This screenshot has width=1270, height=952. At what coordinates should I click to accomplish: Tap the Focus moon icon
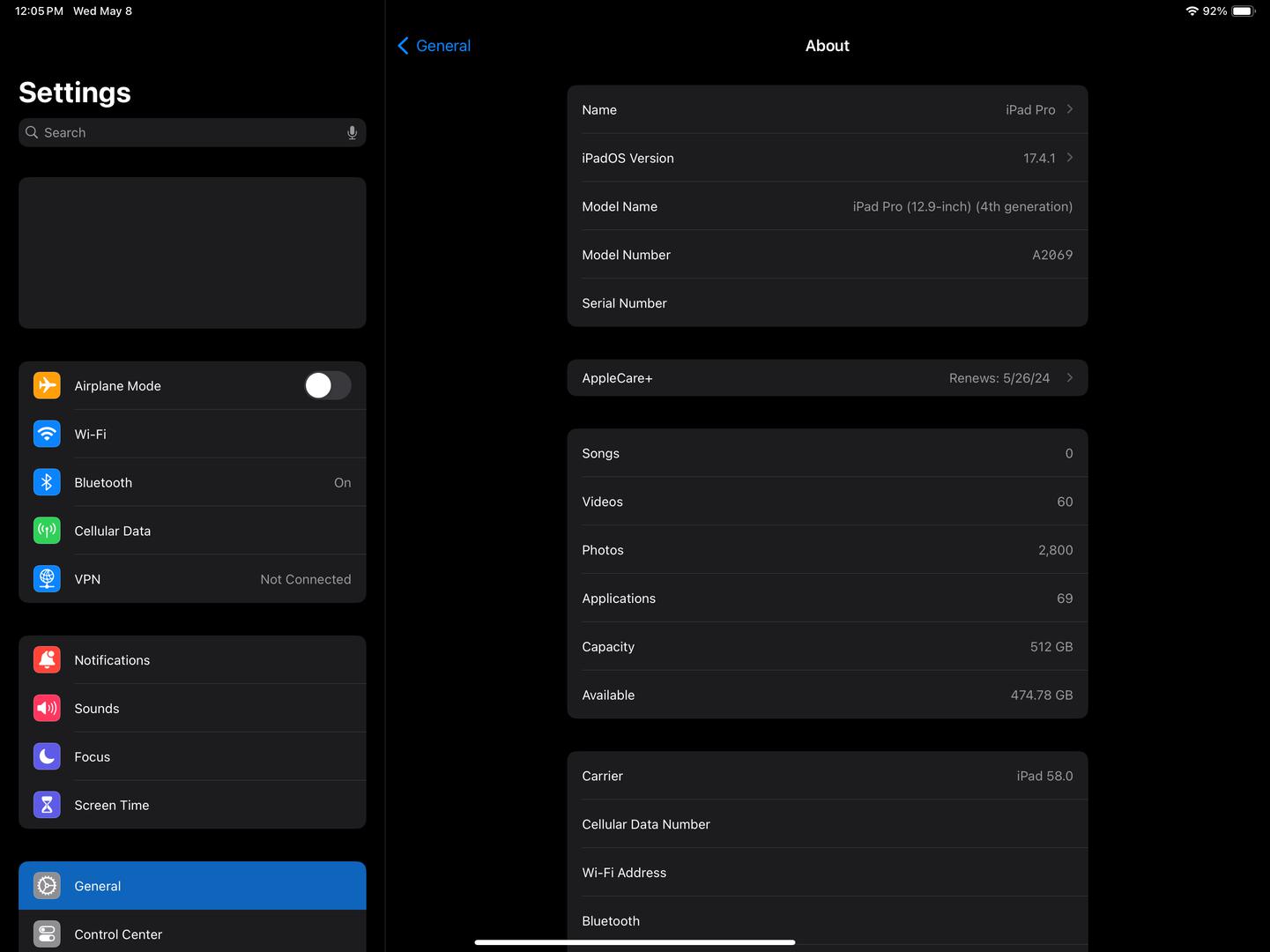(x=47, y=756)
